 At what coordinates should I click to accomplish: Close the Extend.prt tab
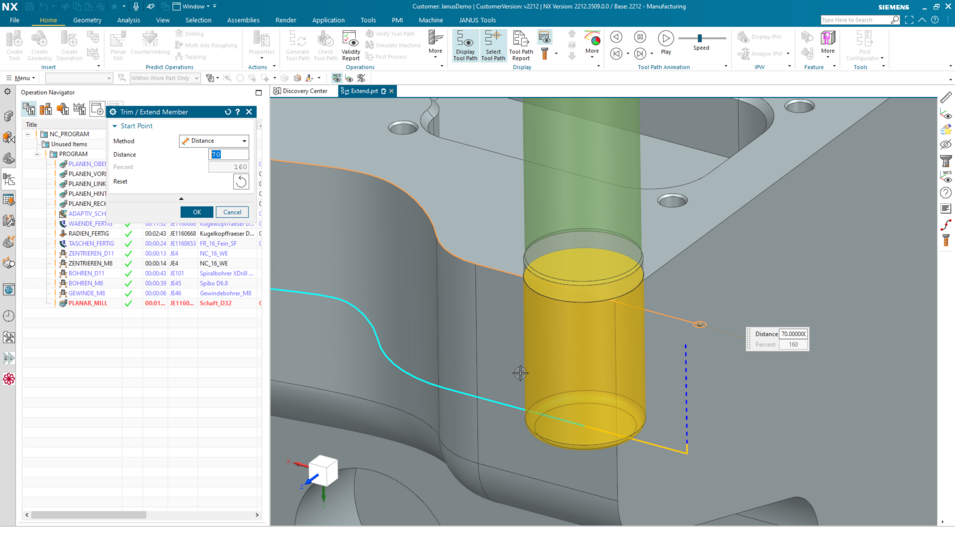coord(392,91)
